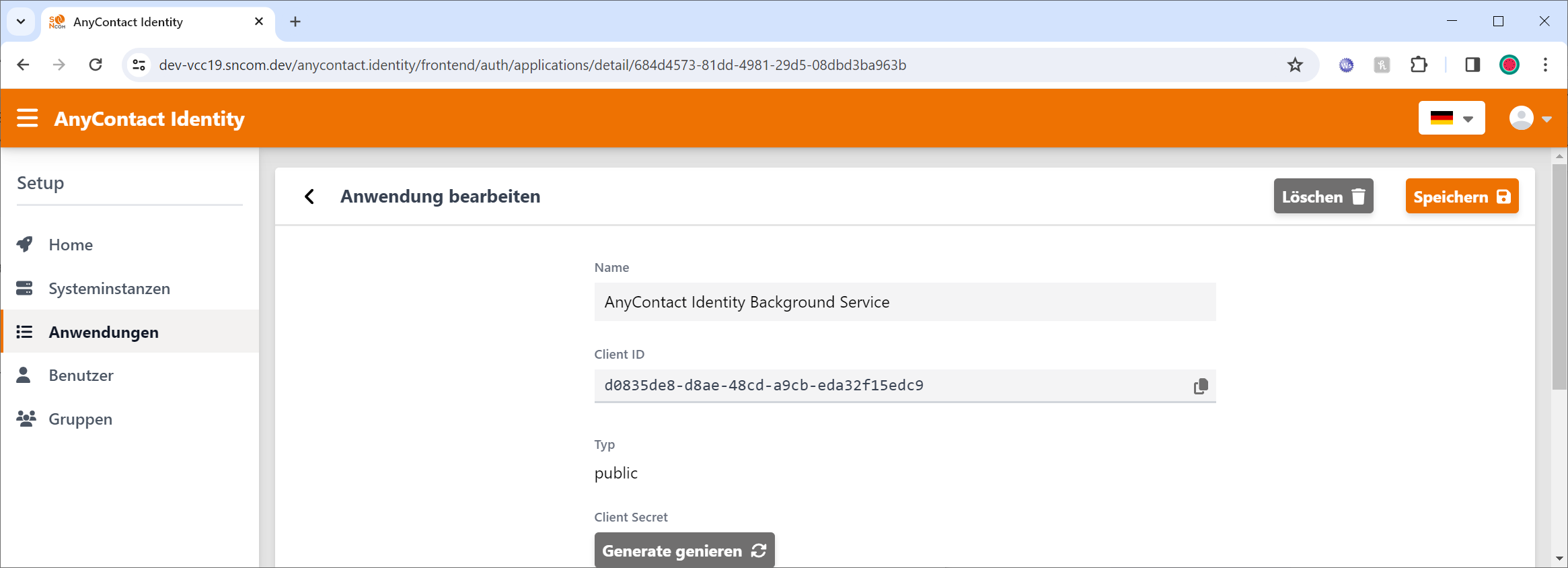Go to Gruppen in the sidebar
The image size is (1568, 568).
80,419
